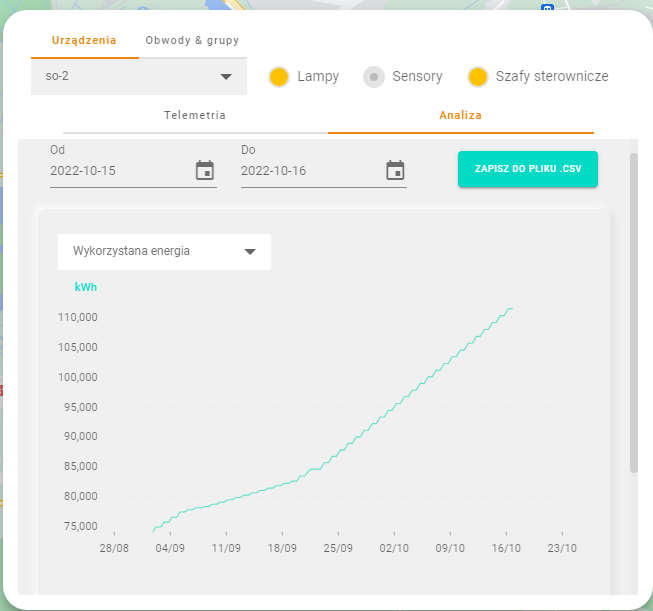This screenshot has width=653, height=611.
Task: Toggle the Lampy filter
Action: [x=279, y=77]
